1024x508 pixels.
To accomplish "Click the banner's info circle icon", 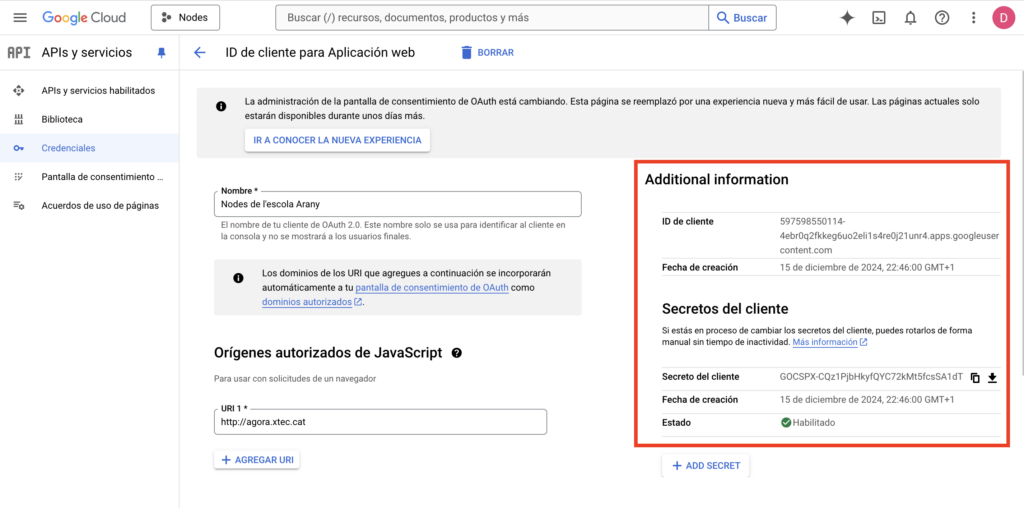I will 221,106.
